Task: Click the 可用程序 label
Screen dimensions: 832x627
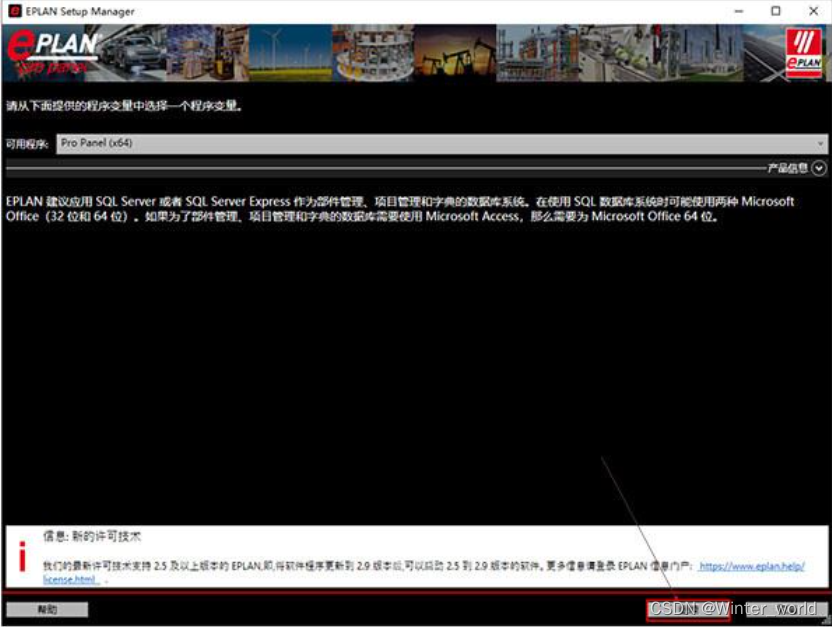Action: click(x=27, y=144)
